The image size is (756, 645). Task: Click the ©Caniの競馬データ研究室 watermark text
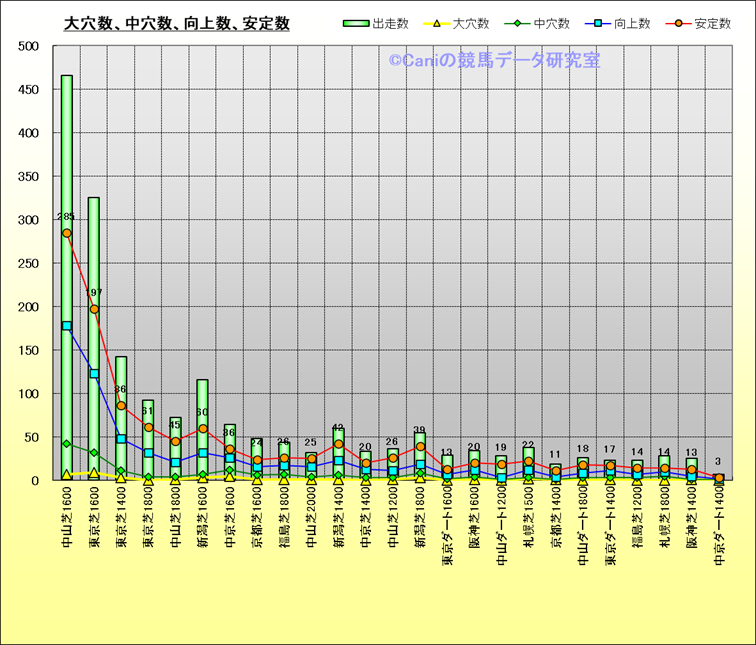494,61
